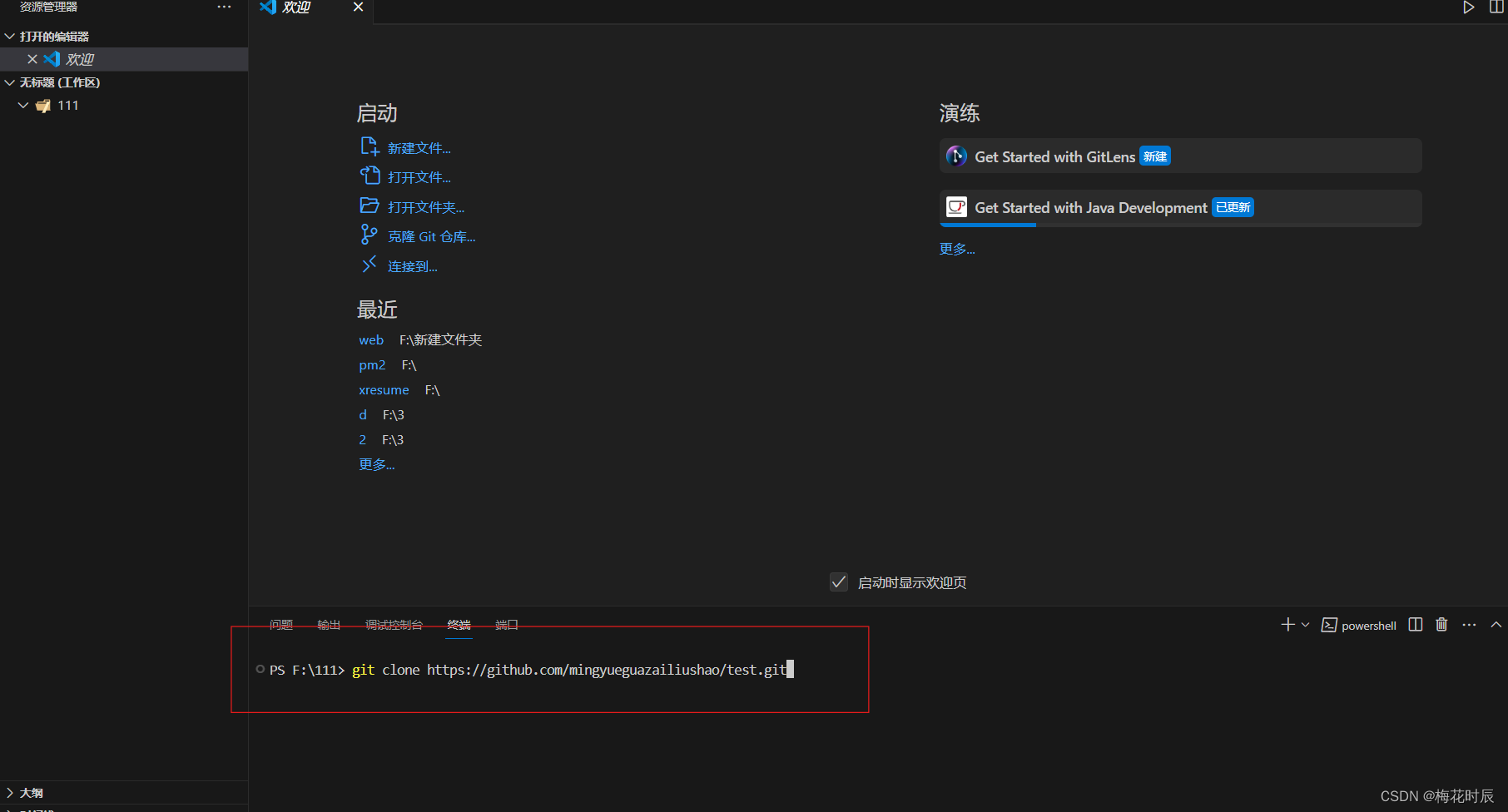Open recent project pm2

tap(372, 364)
